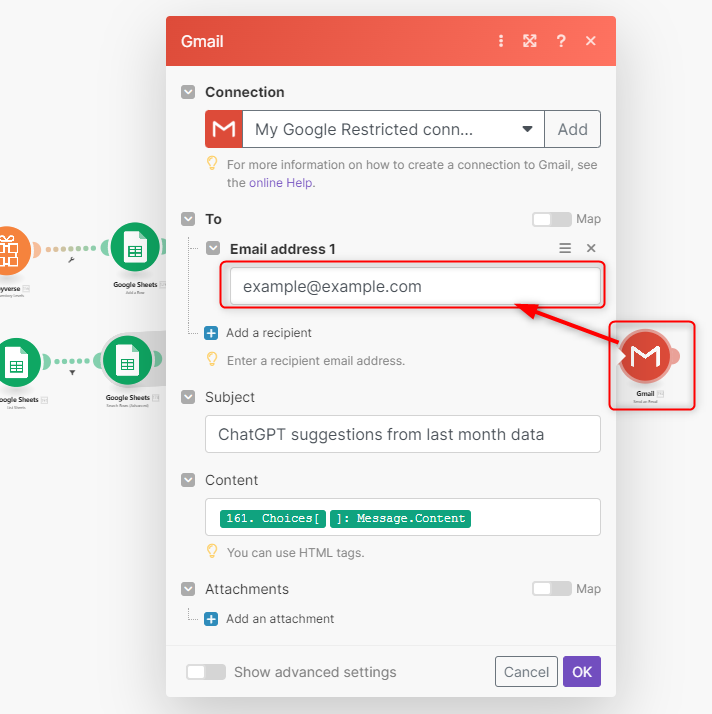Click the Add a recipient label
Viewport: 712px width, 714px height.
click(x=269, y=333)
